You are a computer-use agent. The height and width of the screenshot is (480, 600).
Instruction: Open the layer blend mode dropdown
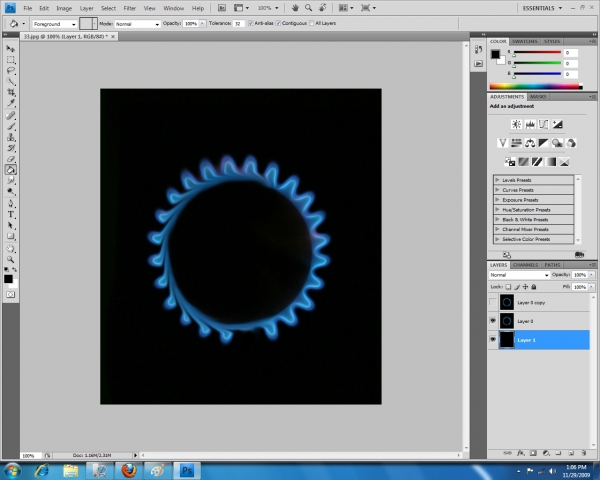pyautogui.click(x=519, y=275)
